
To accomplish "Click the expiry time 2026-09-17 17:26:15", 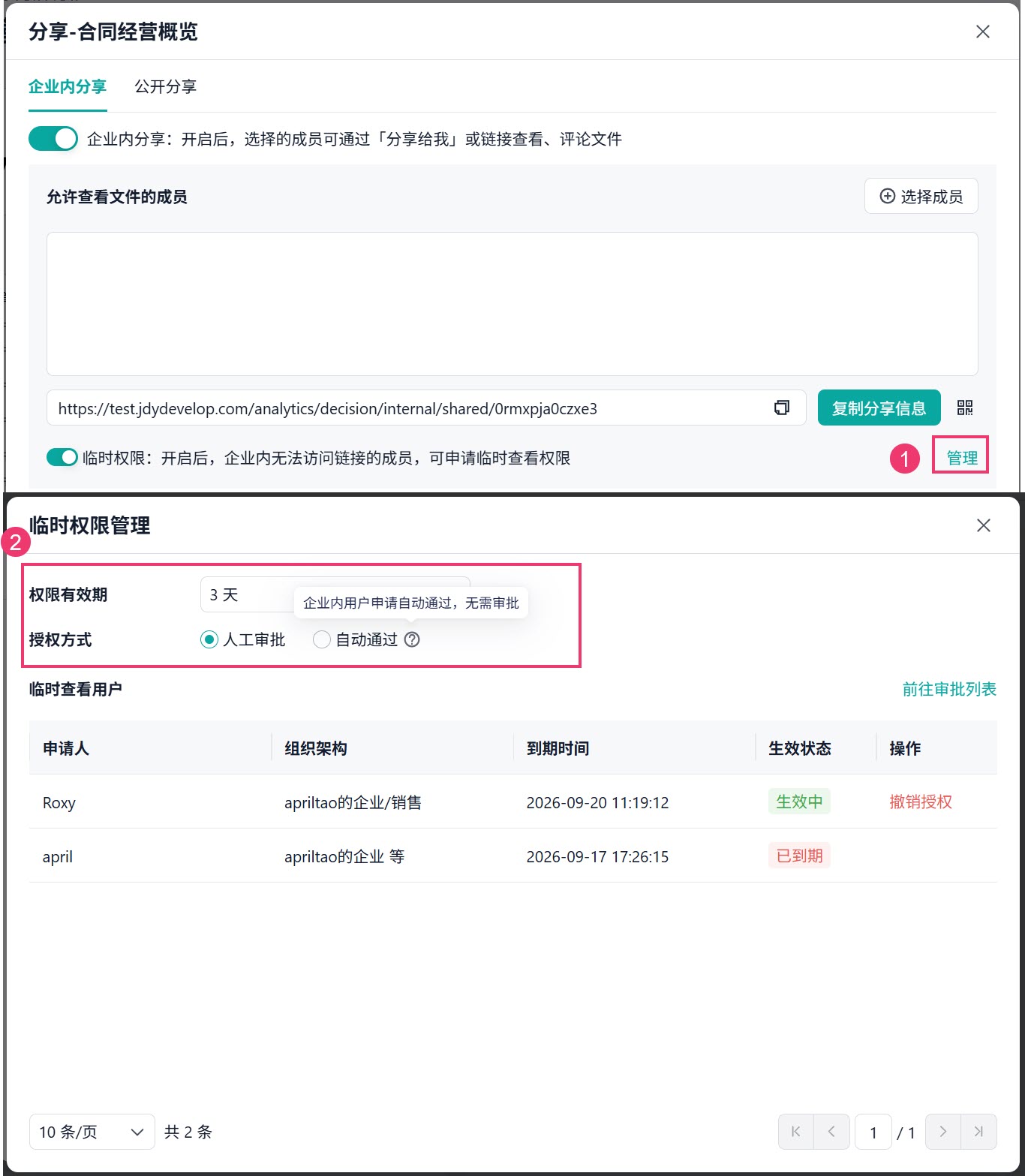I will (x=597, y=856).
